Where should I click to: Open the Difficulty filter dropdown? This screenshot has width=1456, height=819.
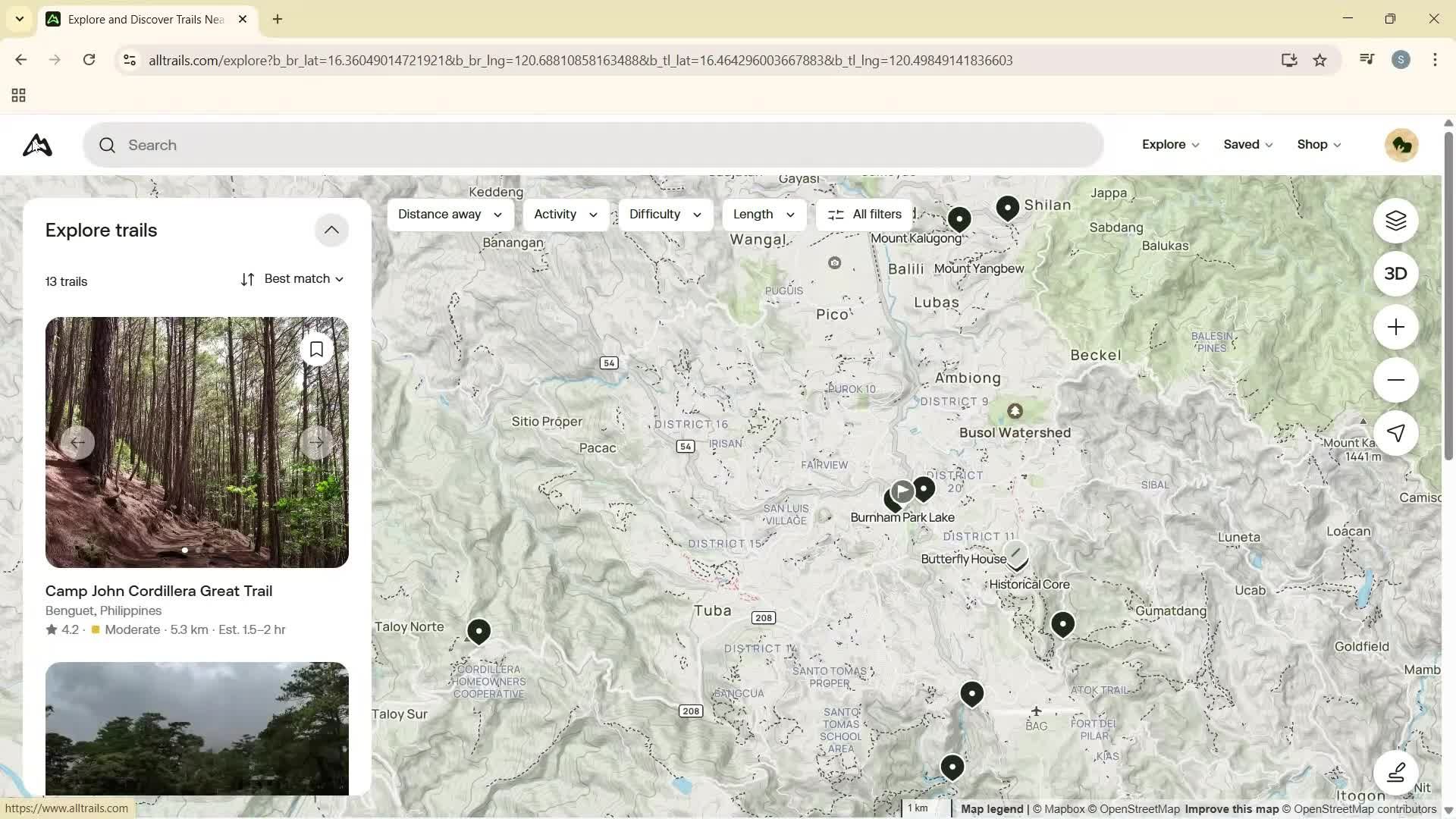(664, 214)
